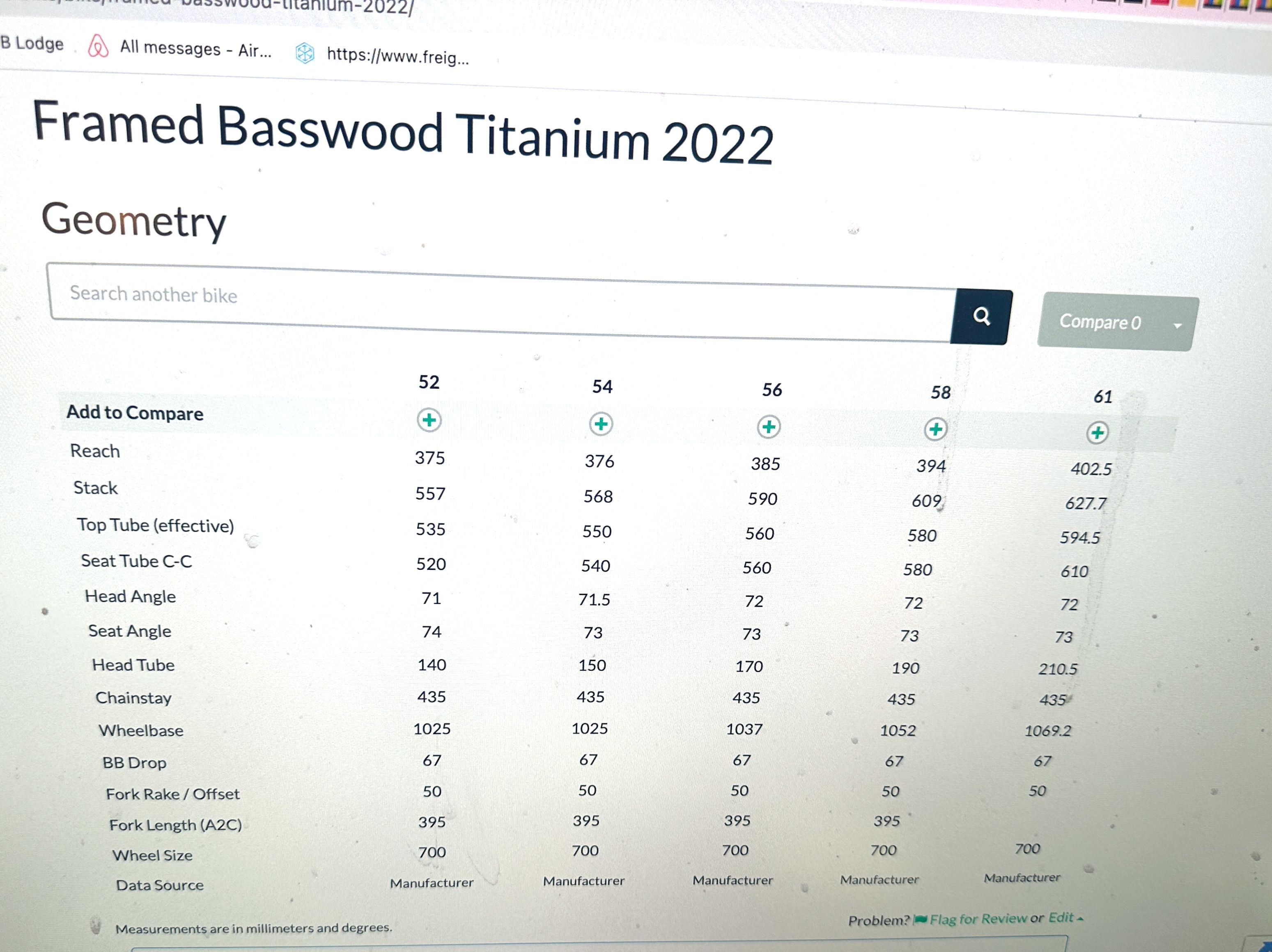Click reach value 375
This screenshot has width=1272, height=952.
(x=429, y=458)
